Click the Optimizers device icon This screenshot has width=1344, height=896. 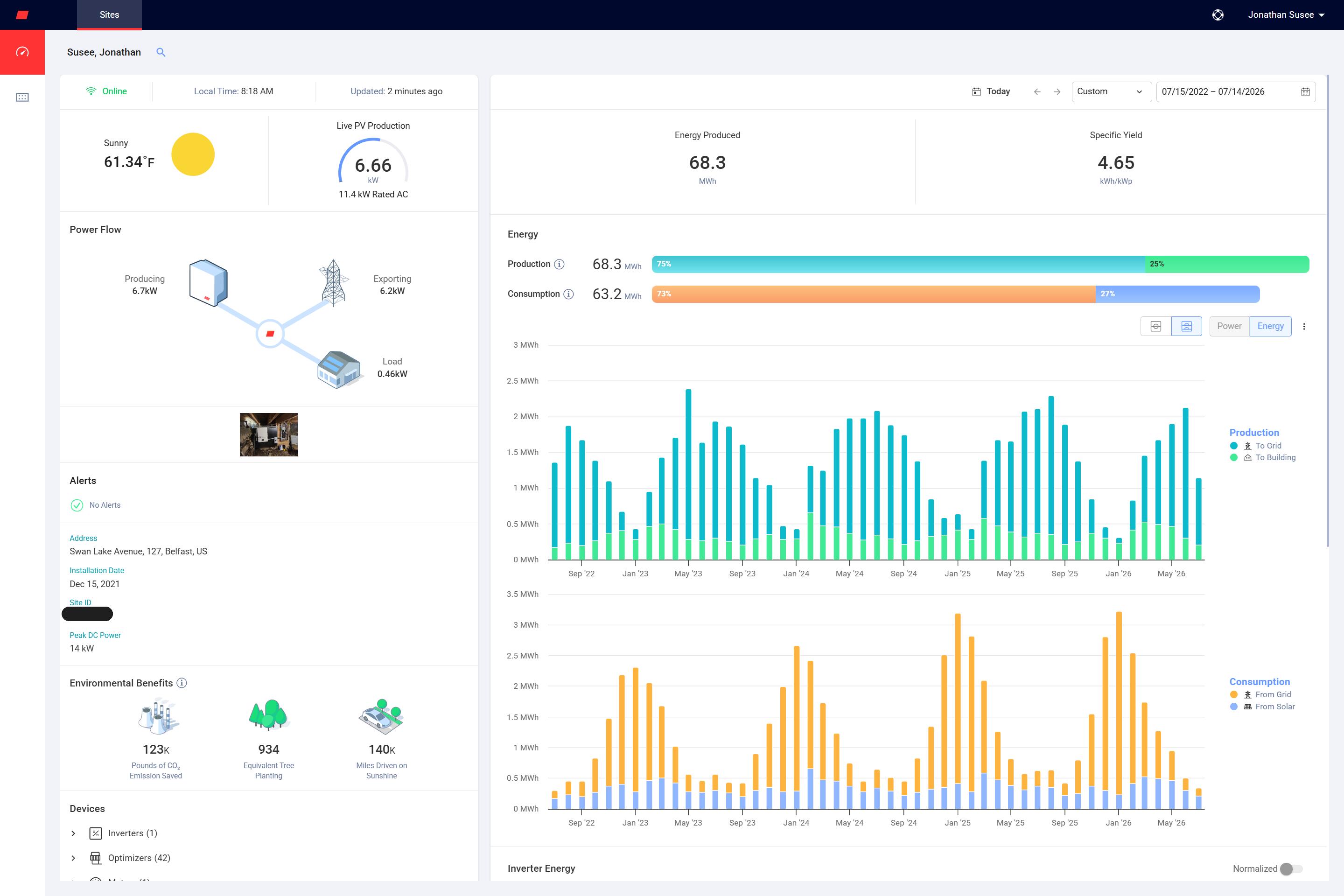click(x=96, y=858)
